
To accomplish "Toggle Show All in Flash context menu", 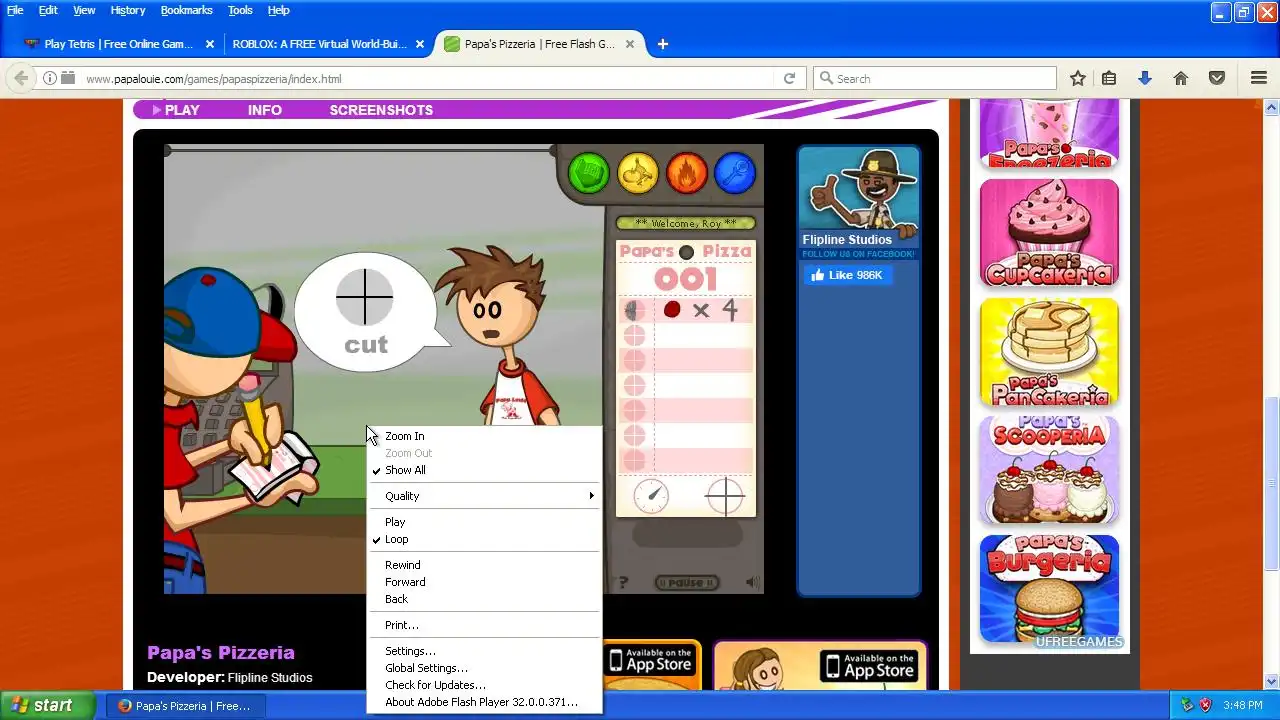I will point(485,470).
